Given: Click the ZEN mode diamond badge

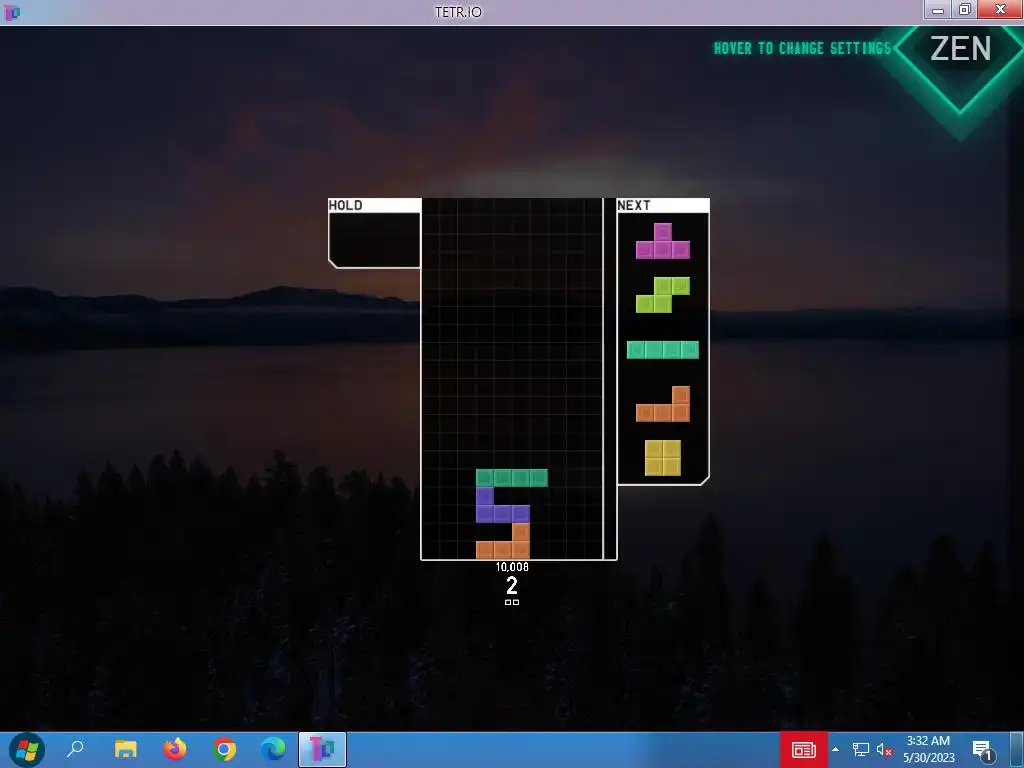Looking at the screenshot, I should (x=960, y=48).
